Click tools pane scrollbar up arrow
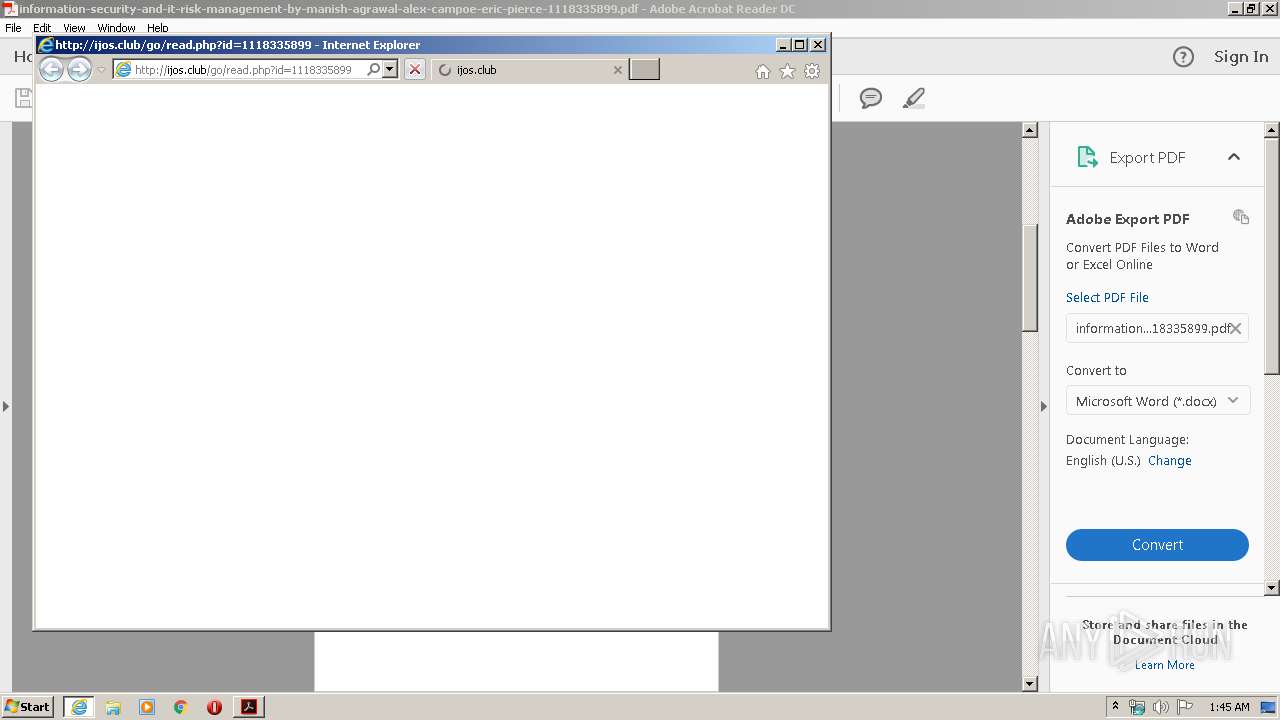The height and width of the screenshot is (720, 1280). click(x=1272, y=130)
